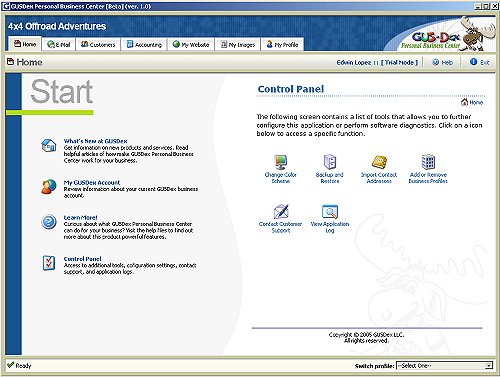
Task: Click the View Application Log magnifier icon
Action: [x=330, y=211]
